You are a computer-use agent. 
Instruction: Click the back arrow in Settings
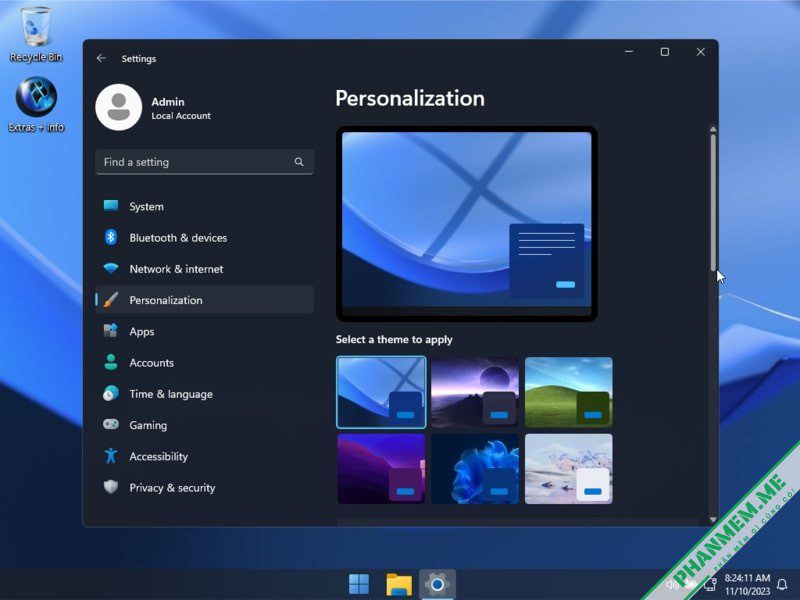101,58
